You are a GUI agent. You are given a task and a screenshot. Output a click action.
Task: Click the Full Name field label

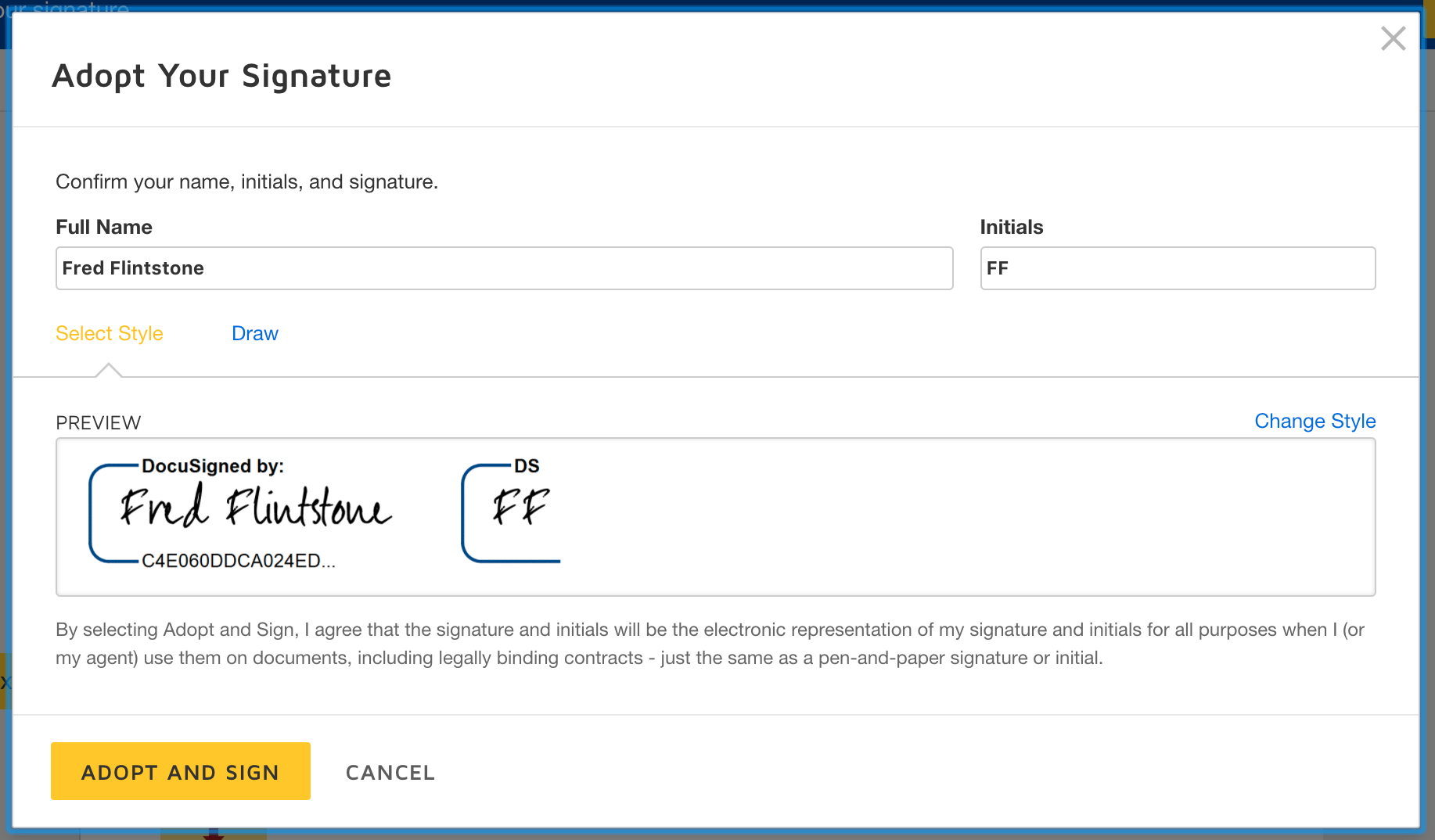coord(104,227)
